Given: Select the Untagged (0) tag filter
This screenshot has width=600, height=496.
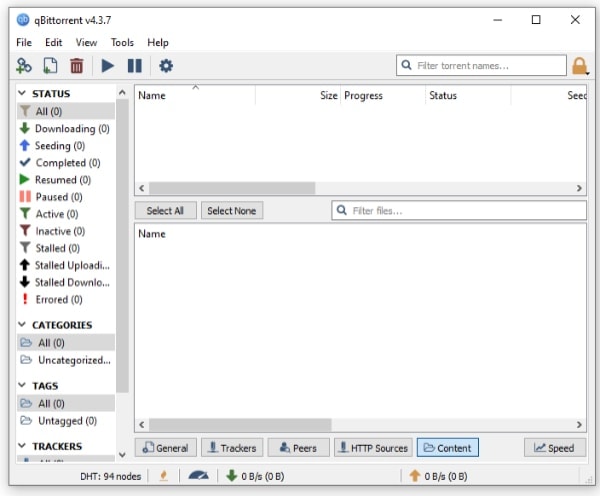Looking at the screenshot, I should [65, 421].
